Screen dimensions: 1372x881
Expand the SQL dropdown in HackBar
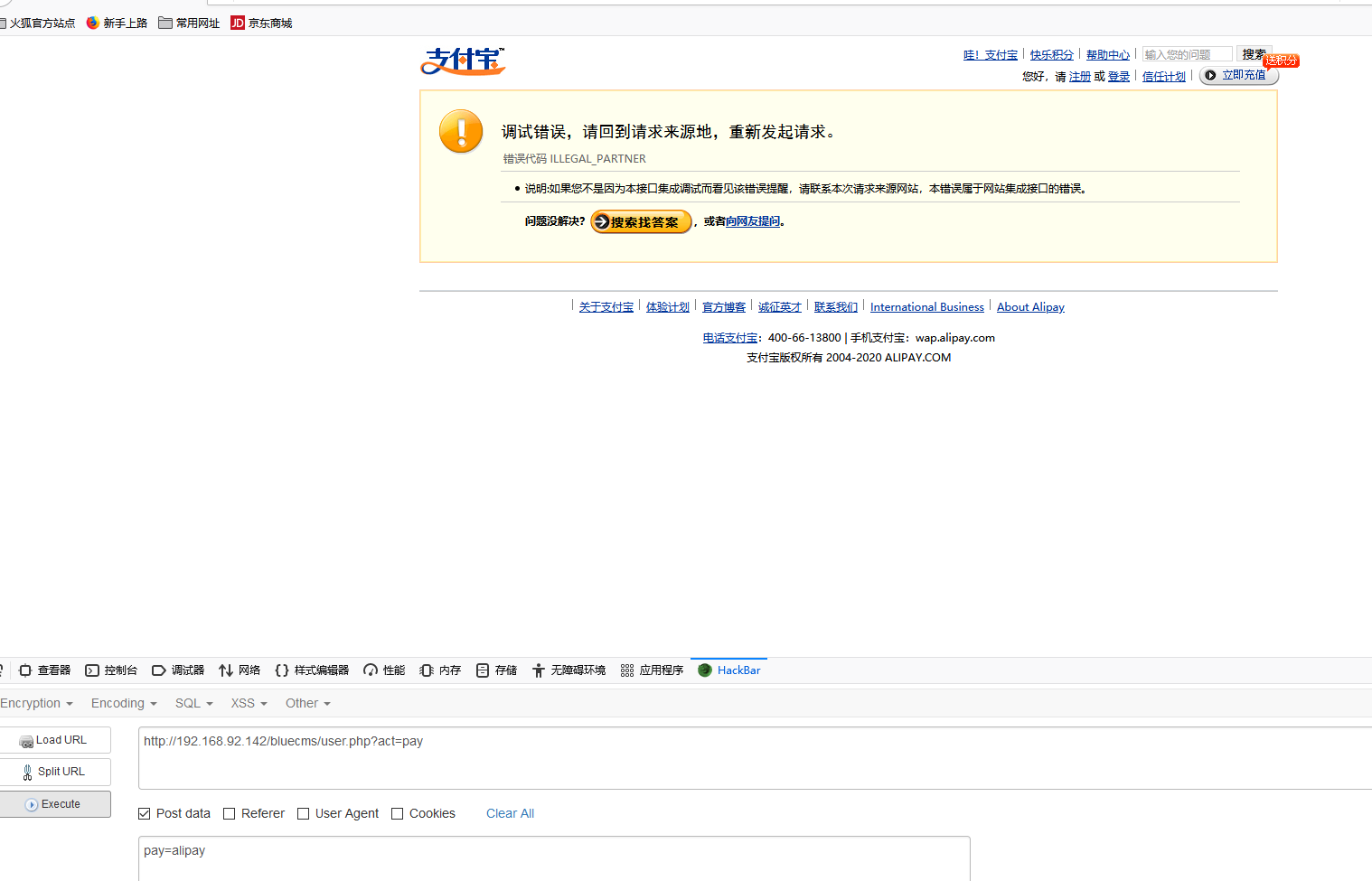click(193, 703)
